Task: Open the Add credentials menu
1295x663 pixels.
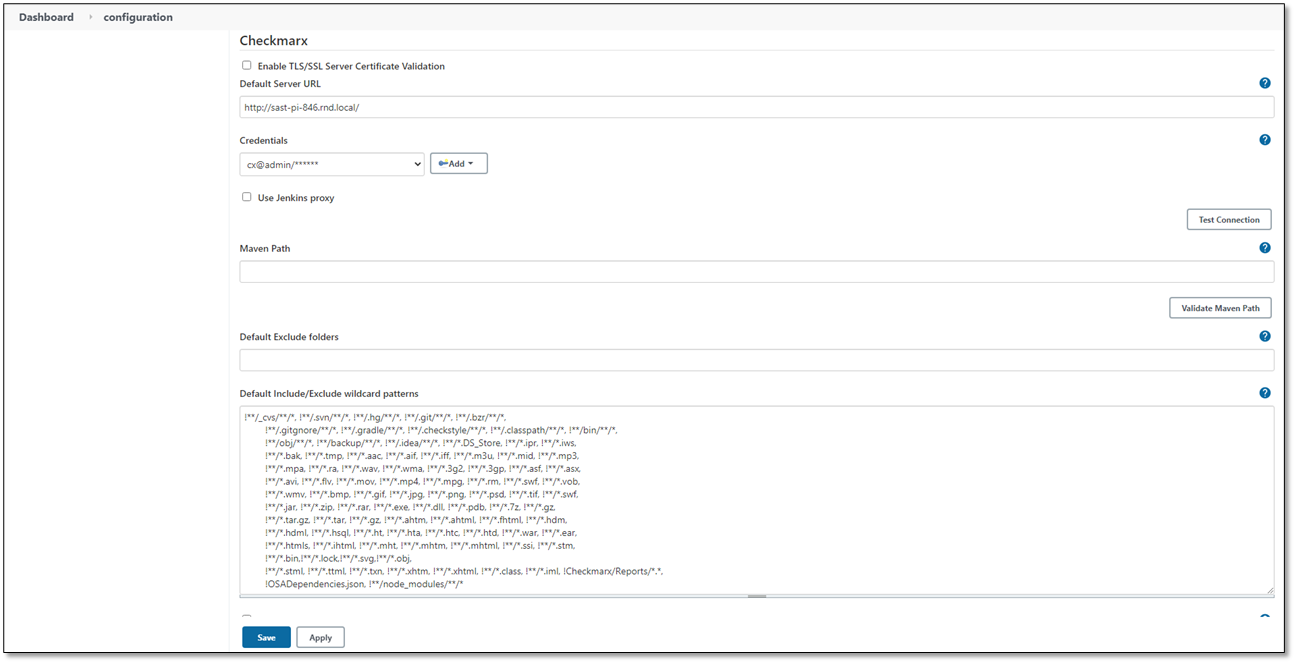Action: click(459, 163)
